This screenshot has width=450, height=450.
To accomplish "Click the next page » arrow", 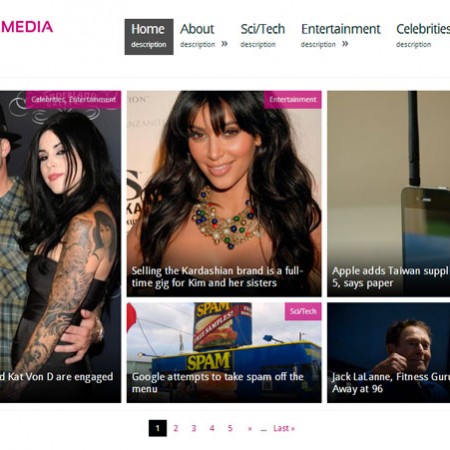I will pyautogui.click(x=250, y=428).
